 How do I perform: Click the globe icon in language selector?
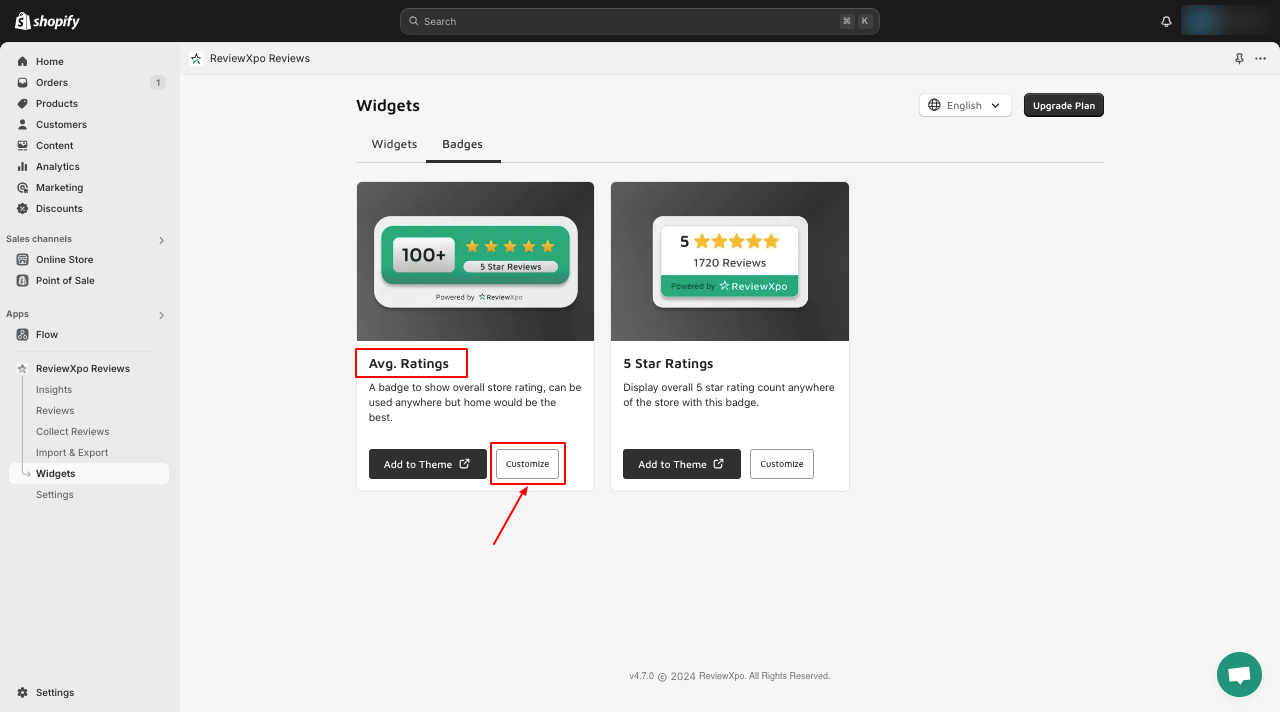click(934, 105)
